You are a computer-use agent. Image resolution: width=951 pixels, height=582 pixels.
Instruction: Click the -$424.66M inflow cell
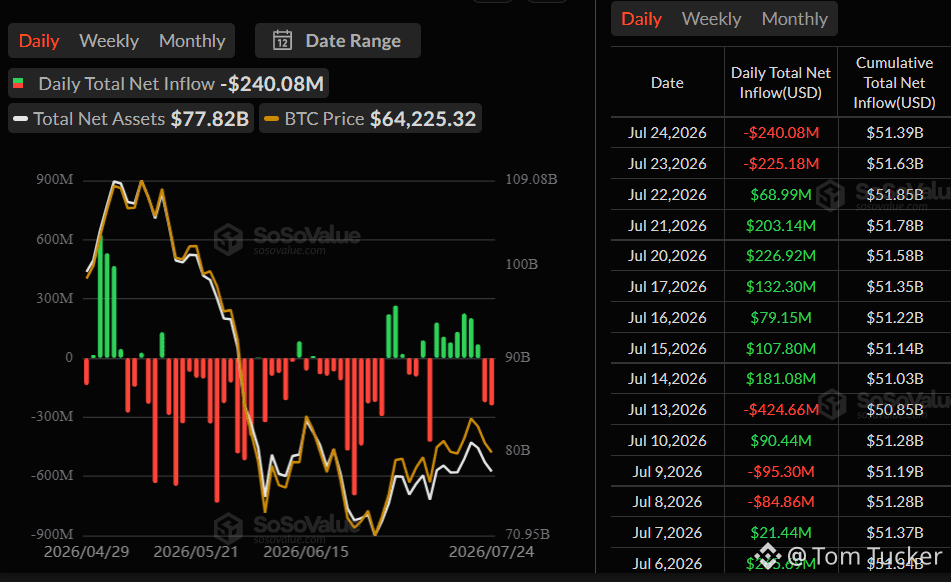click(x=781, y=410)
